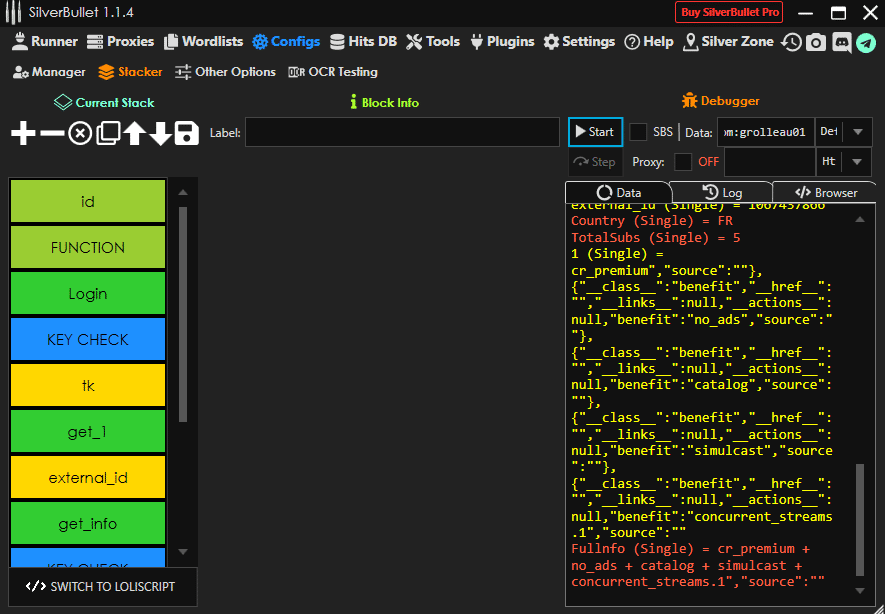Open the data type dropdown
Viewport: 885px width, 614px height.
pyautogui.click(x=858, y=132)
